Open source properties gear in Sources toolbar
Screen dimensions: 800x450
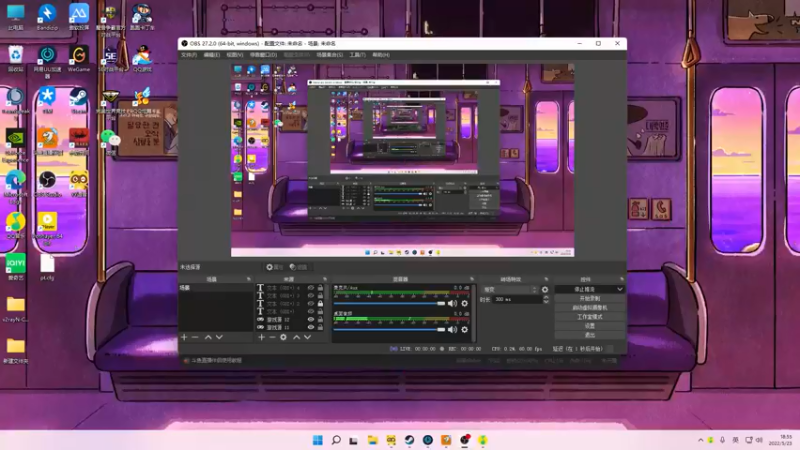(283, 337)
